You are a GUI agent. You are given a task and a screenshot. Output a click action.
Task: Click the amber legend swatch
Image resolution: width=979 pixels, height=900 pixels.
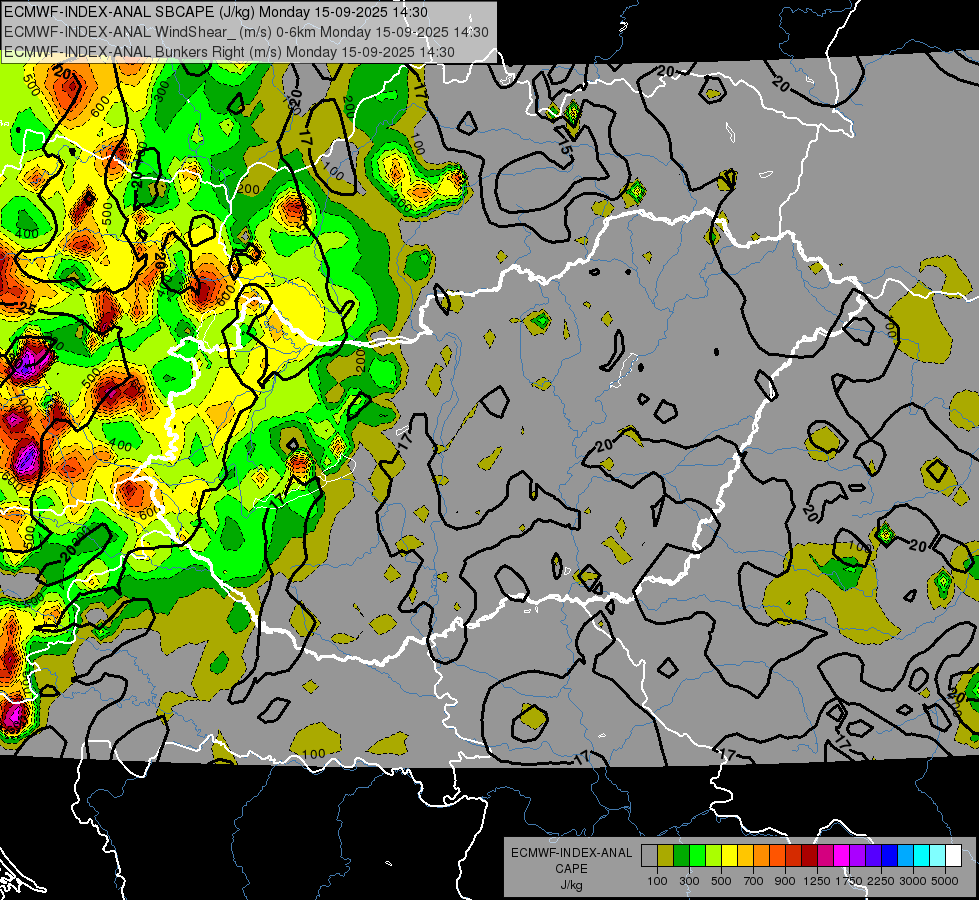click(x=745, y=856)
